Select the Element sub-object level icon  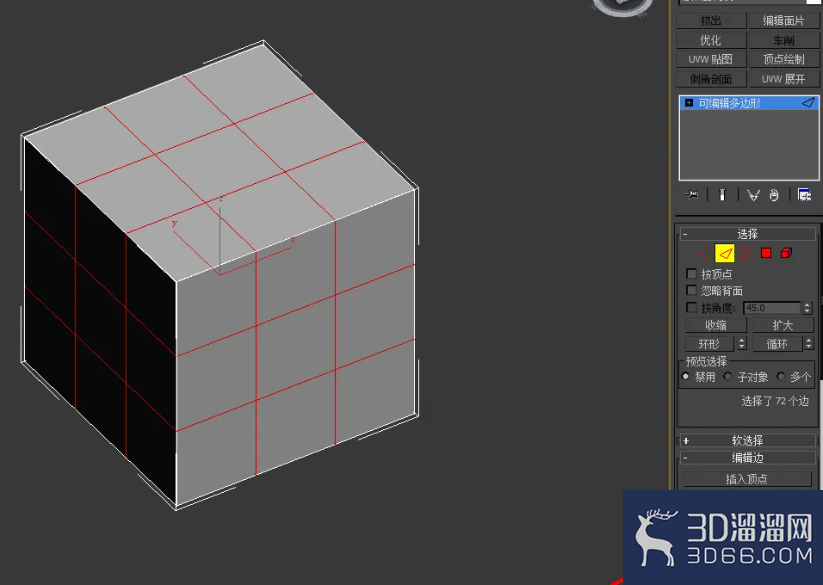tap(786, 253)
